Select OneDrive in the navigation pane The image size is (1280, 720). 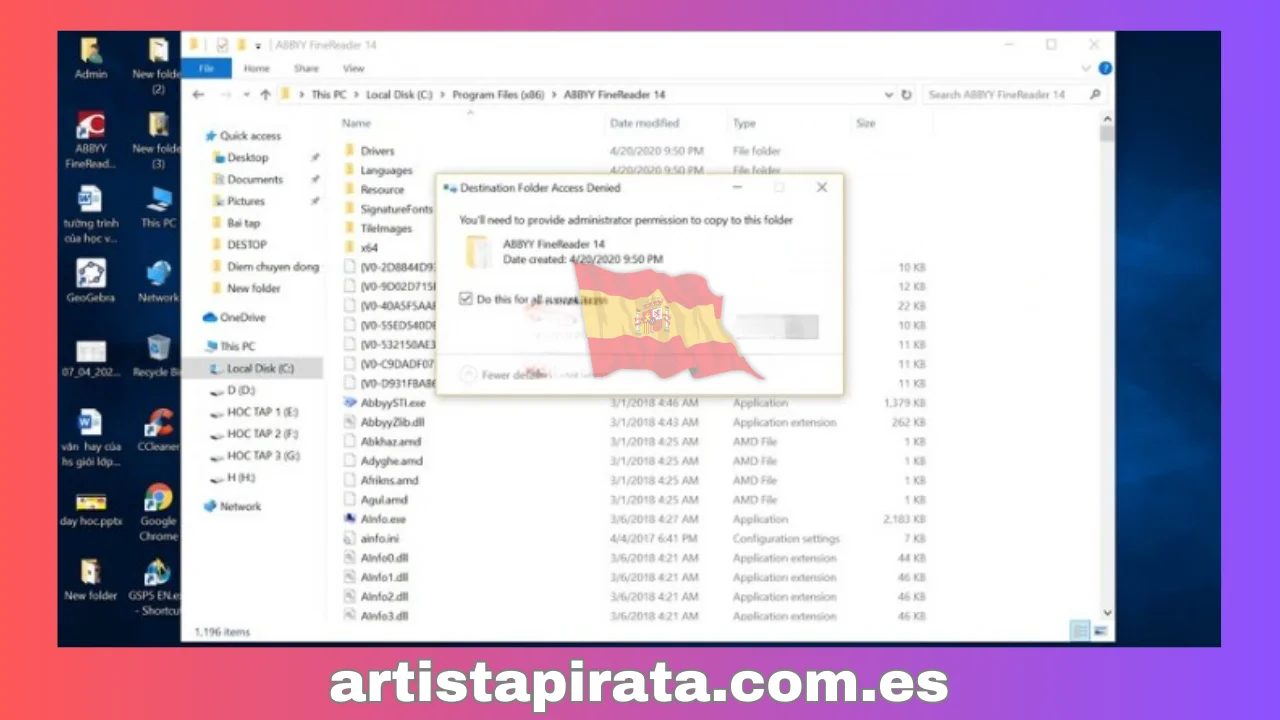click(235, 318)
